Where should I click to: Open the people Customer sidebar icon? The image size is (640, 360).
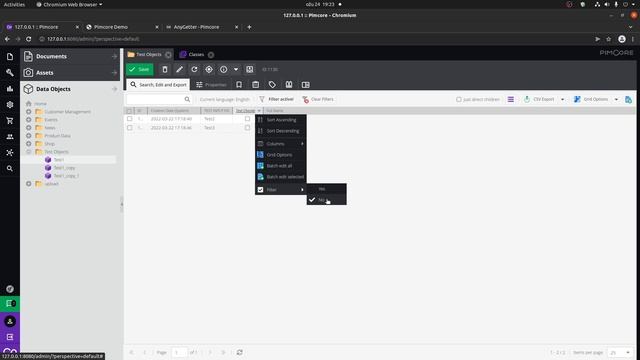(x=10, y=136)
